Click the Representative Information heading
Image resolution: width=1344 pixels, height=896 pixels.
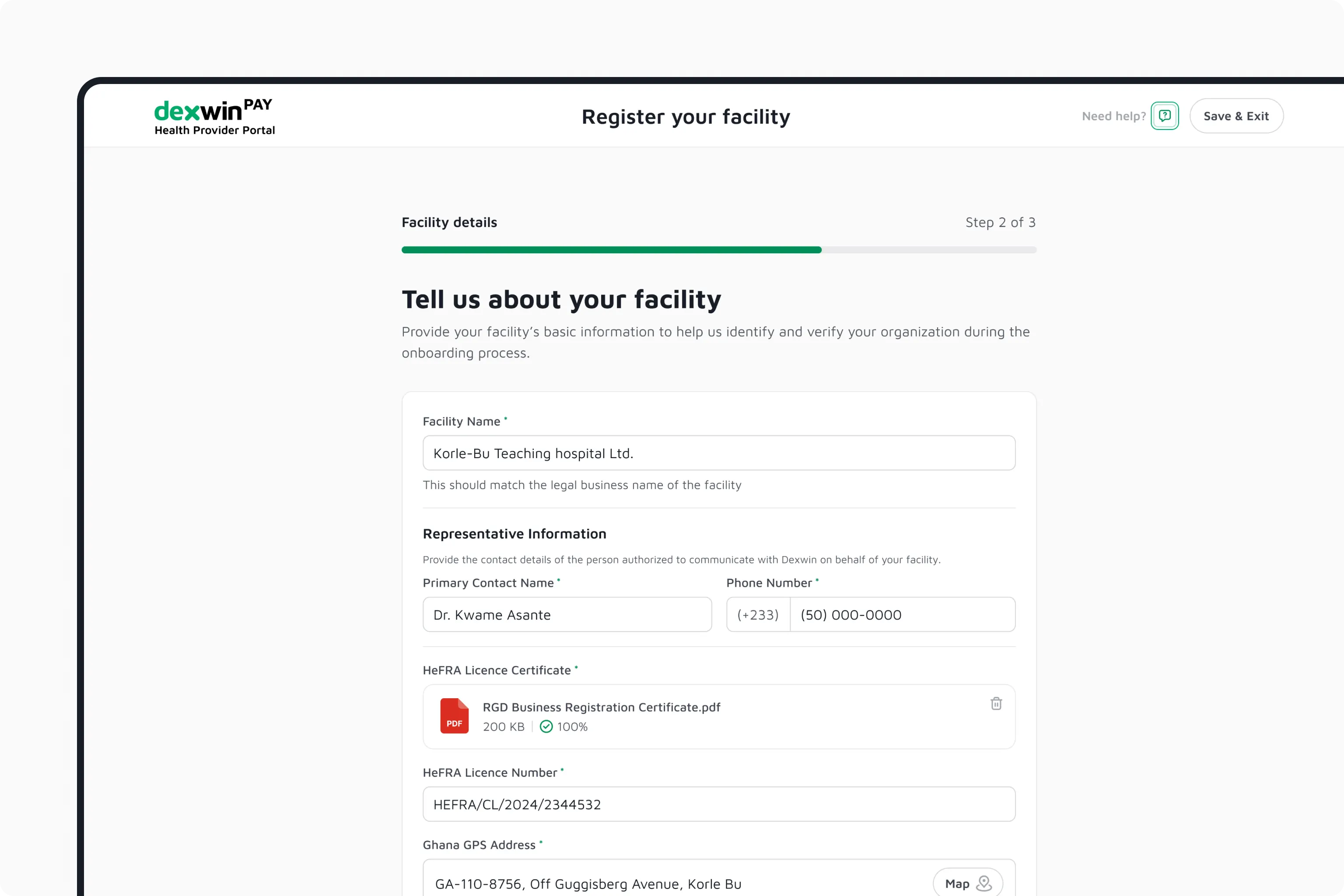click(x=514, y=534)
